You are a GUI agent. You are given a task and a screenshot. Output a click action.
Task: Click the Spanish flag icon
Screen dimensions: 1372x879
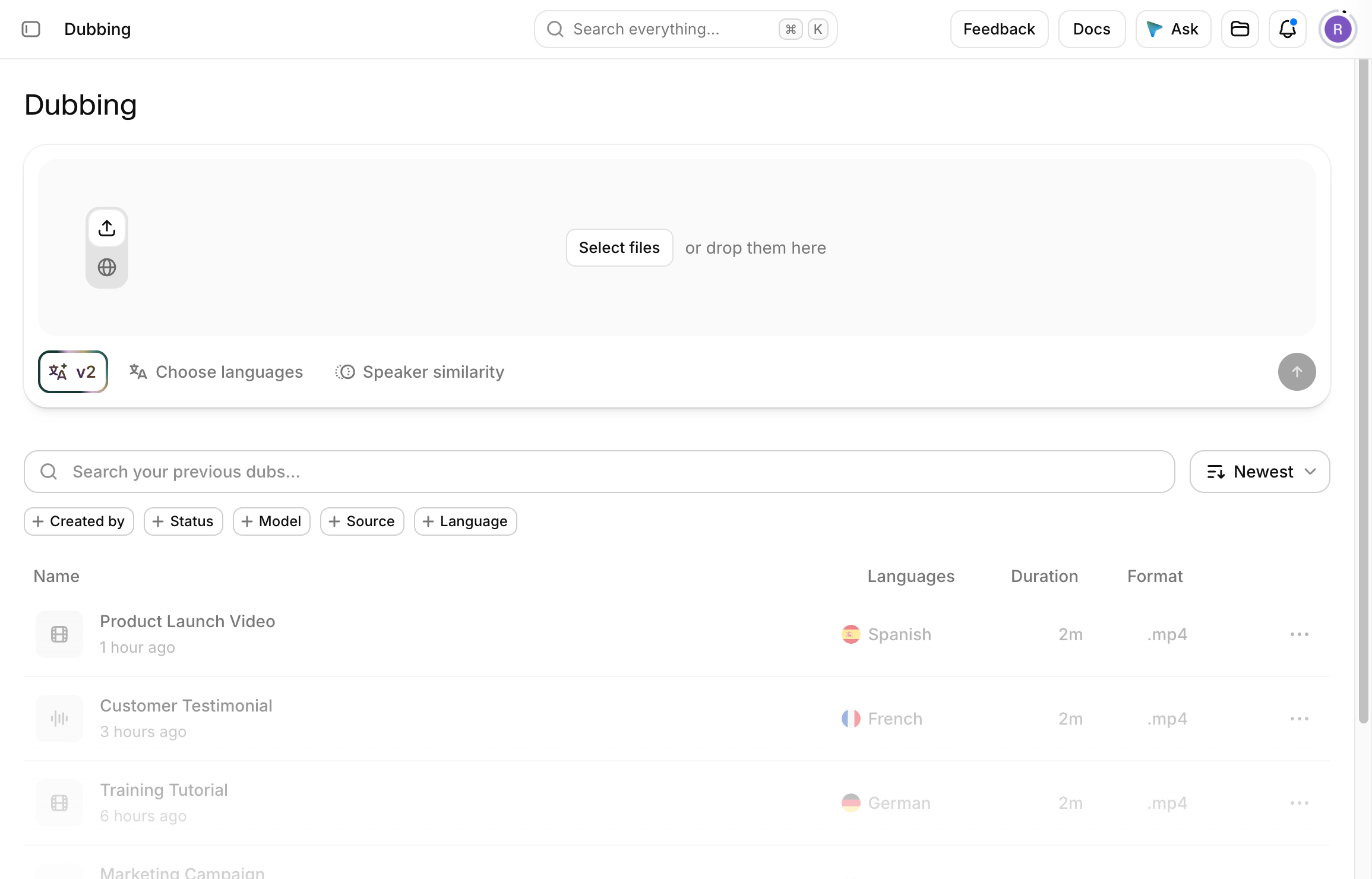[851, 634]
